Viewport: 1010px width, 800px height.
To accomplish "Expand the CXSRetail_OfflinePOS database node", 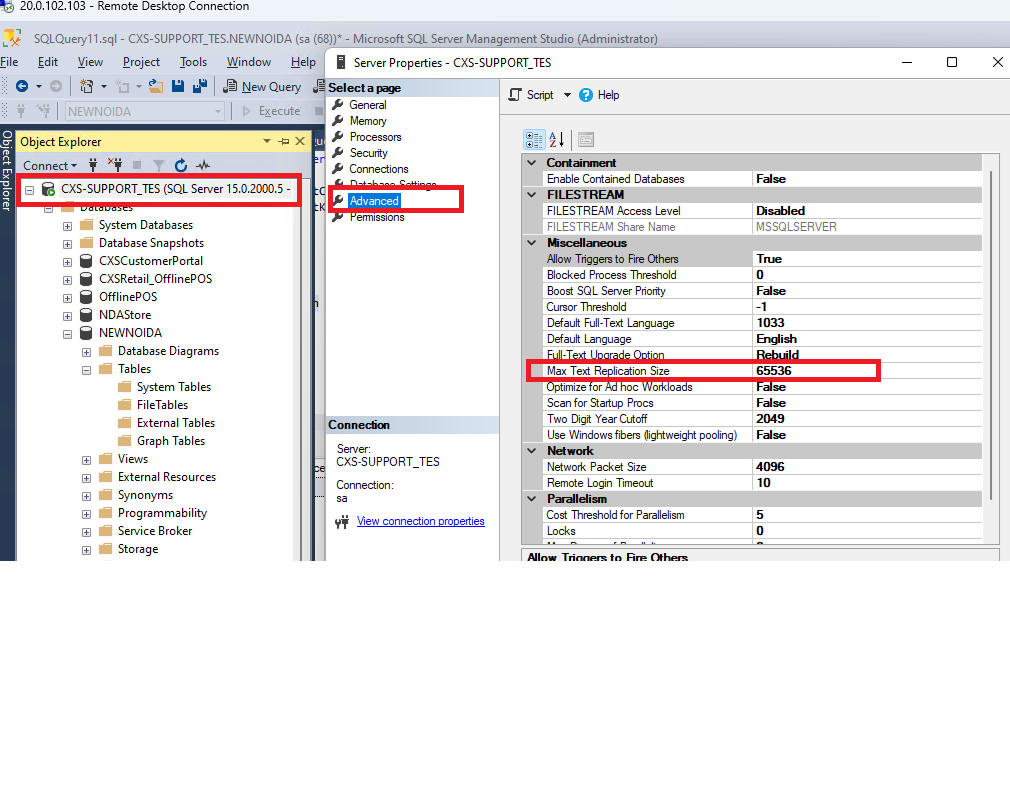I will pyautogui.click(x=68, y=280).
